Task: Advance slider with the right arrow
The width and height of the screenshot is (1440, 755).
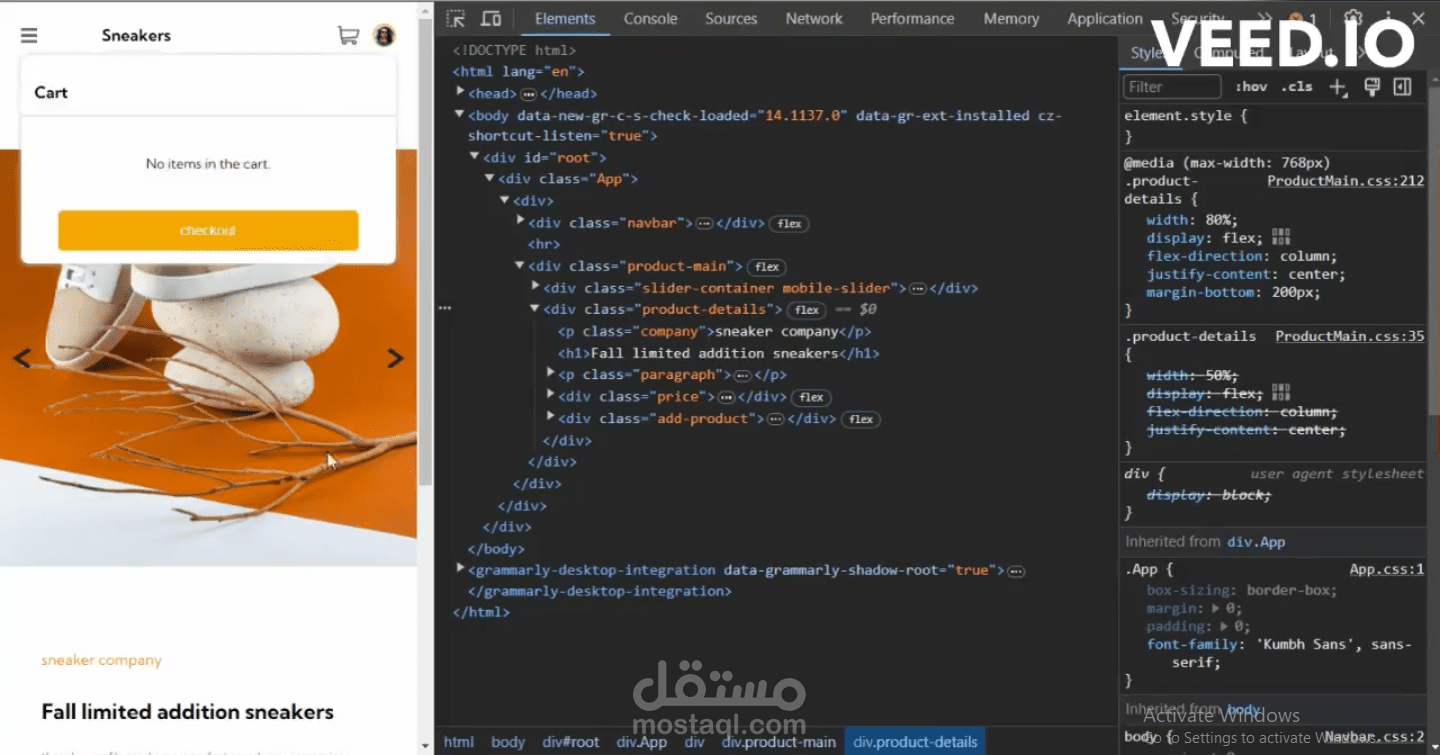Action: (395, 357)
